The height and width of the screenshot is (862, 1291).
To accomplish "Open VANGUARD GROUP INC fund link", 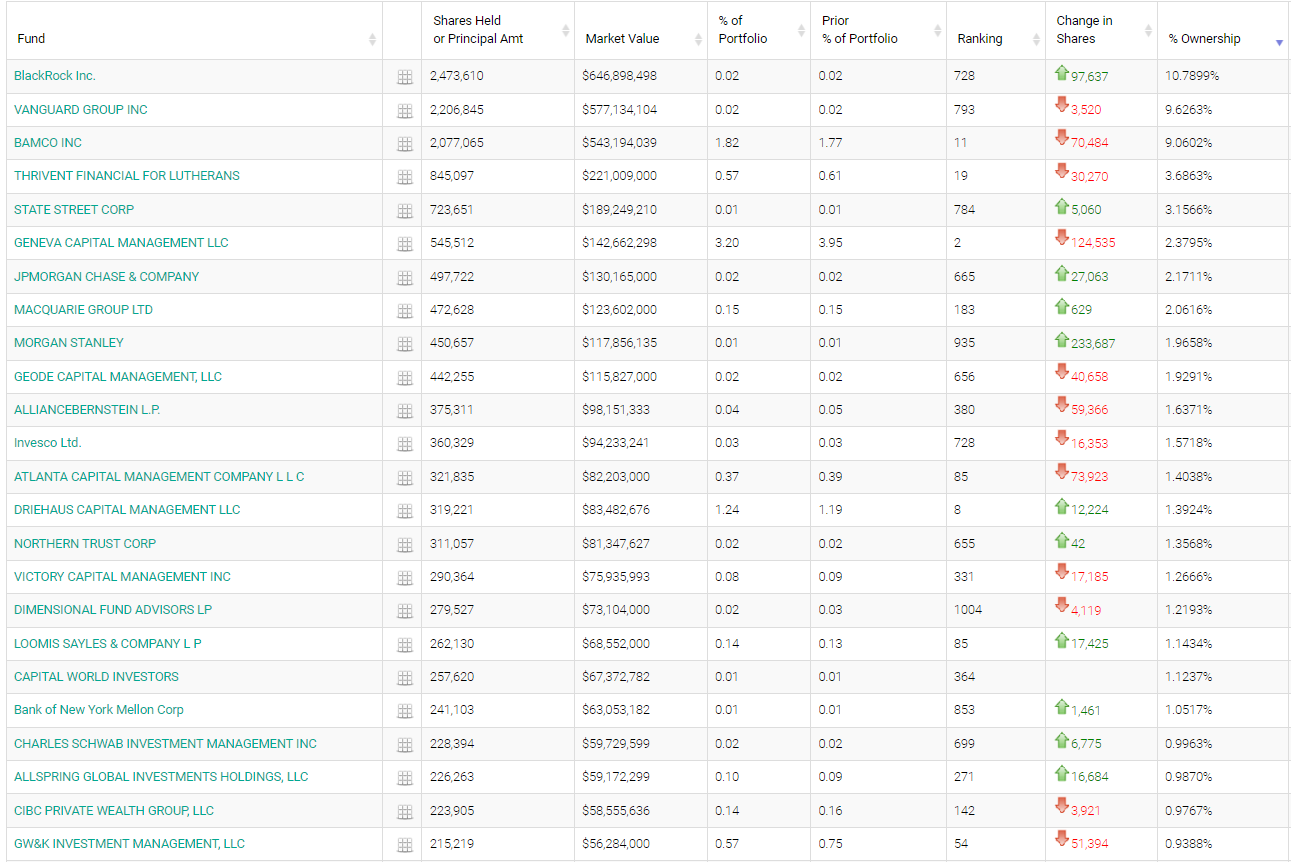I will coord(81,110).
